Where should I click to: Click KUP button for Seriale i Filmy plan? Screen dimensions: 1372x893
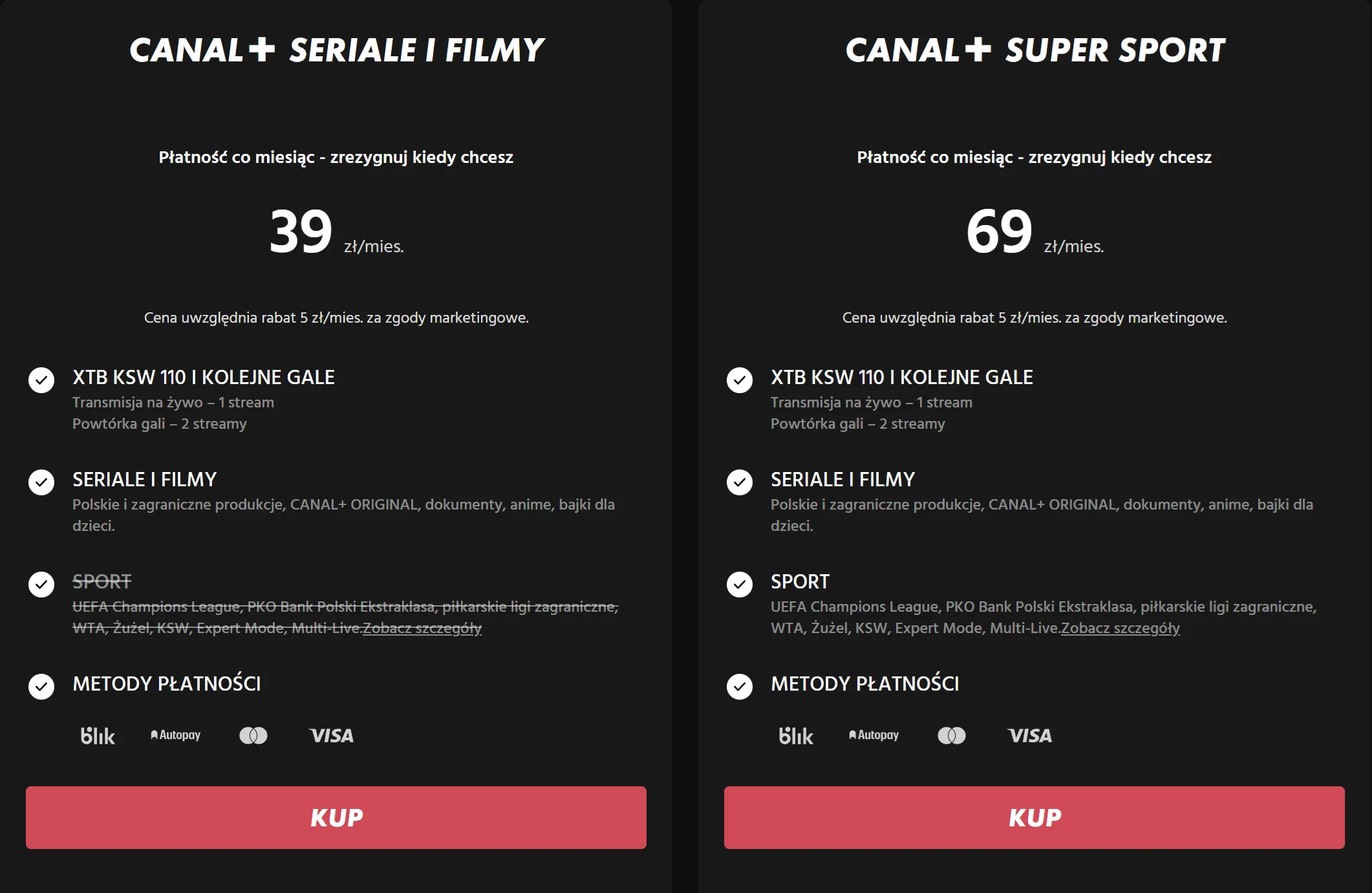coord(336,817)
